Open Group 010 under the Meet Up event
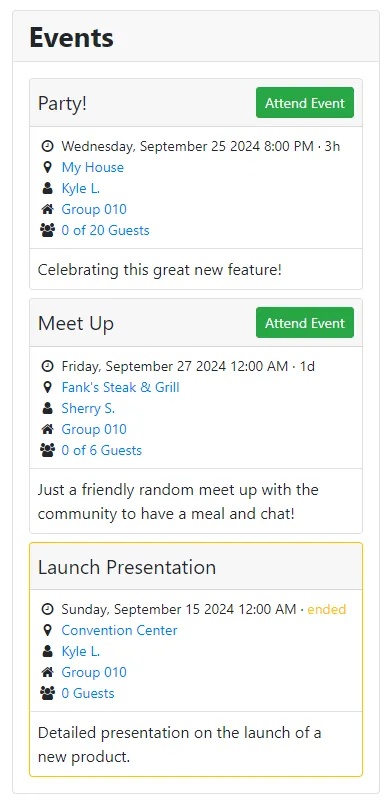The width and height of the screenshot is (390, 806). [x=94, y=429]
